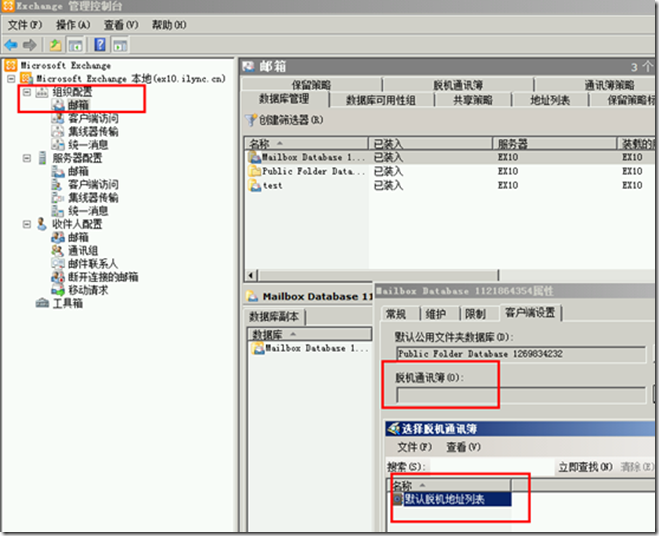Click the 脱机通讯簿(O) input field
The width and height of the screenshot is (659, 536).
pos(521,395)
